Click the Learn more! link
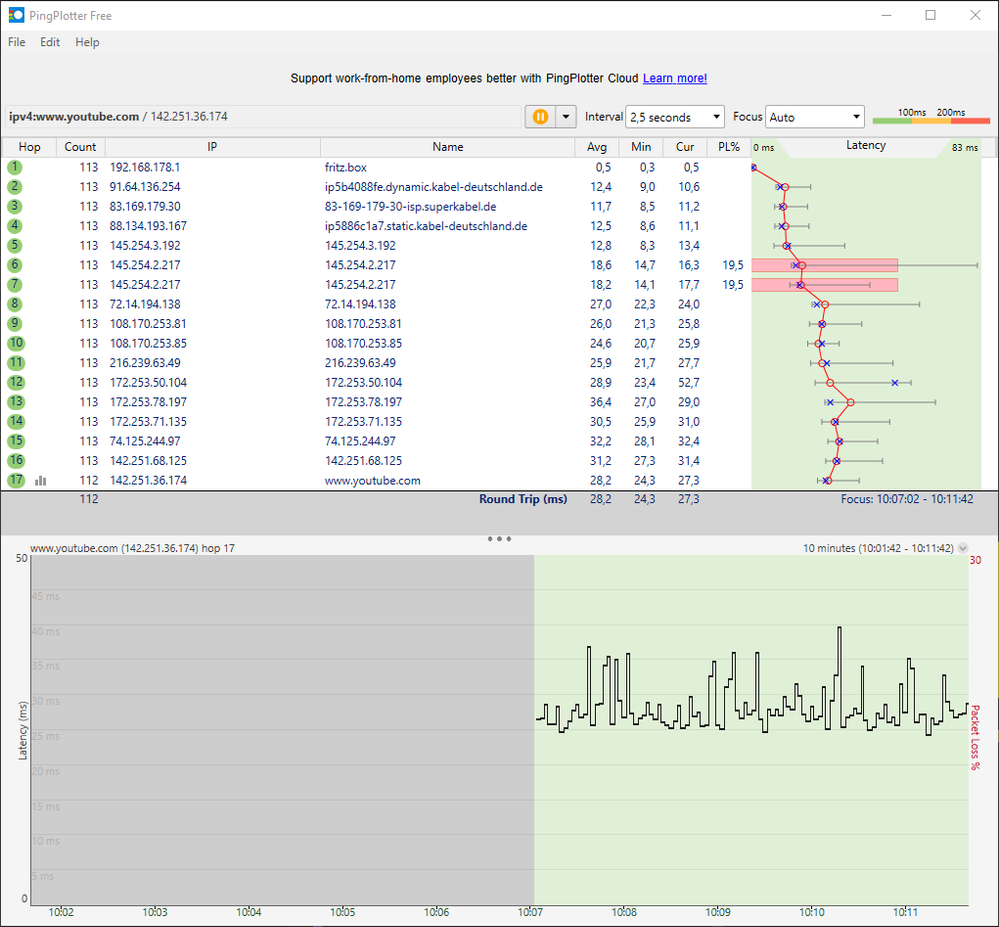This screenshot has width=999, height=927. [674, 78]
